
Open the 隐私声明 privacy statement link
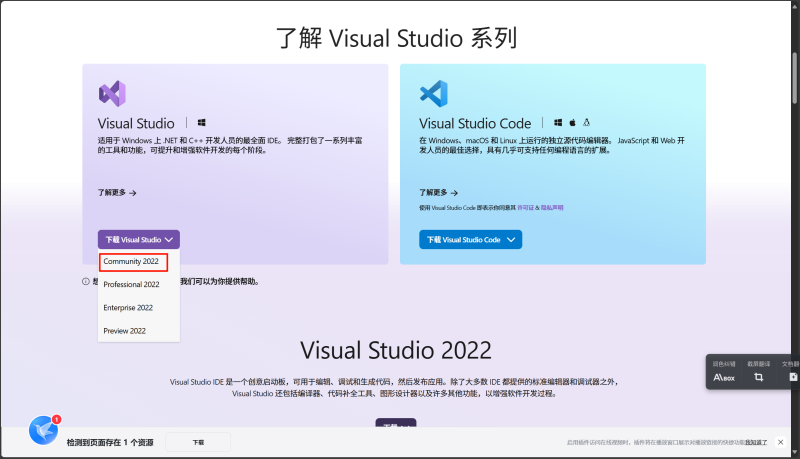click(x=552, y=208)
